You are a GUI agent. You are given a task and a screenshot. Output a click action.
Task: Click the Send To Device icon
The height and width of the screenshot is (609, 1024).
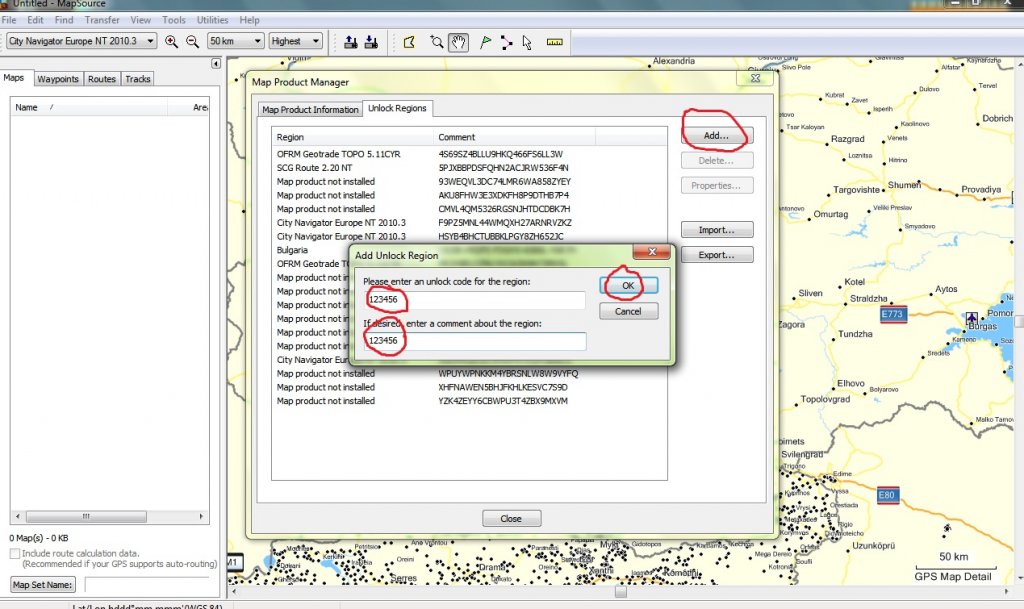click(x=351, y=42)
